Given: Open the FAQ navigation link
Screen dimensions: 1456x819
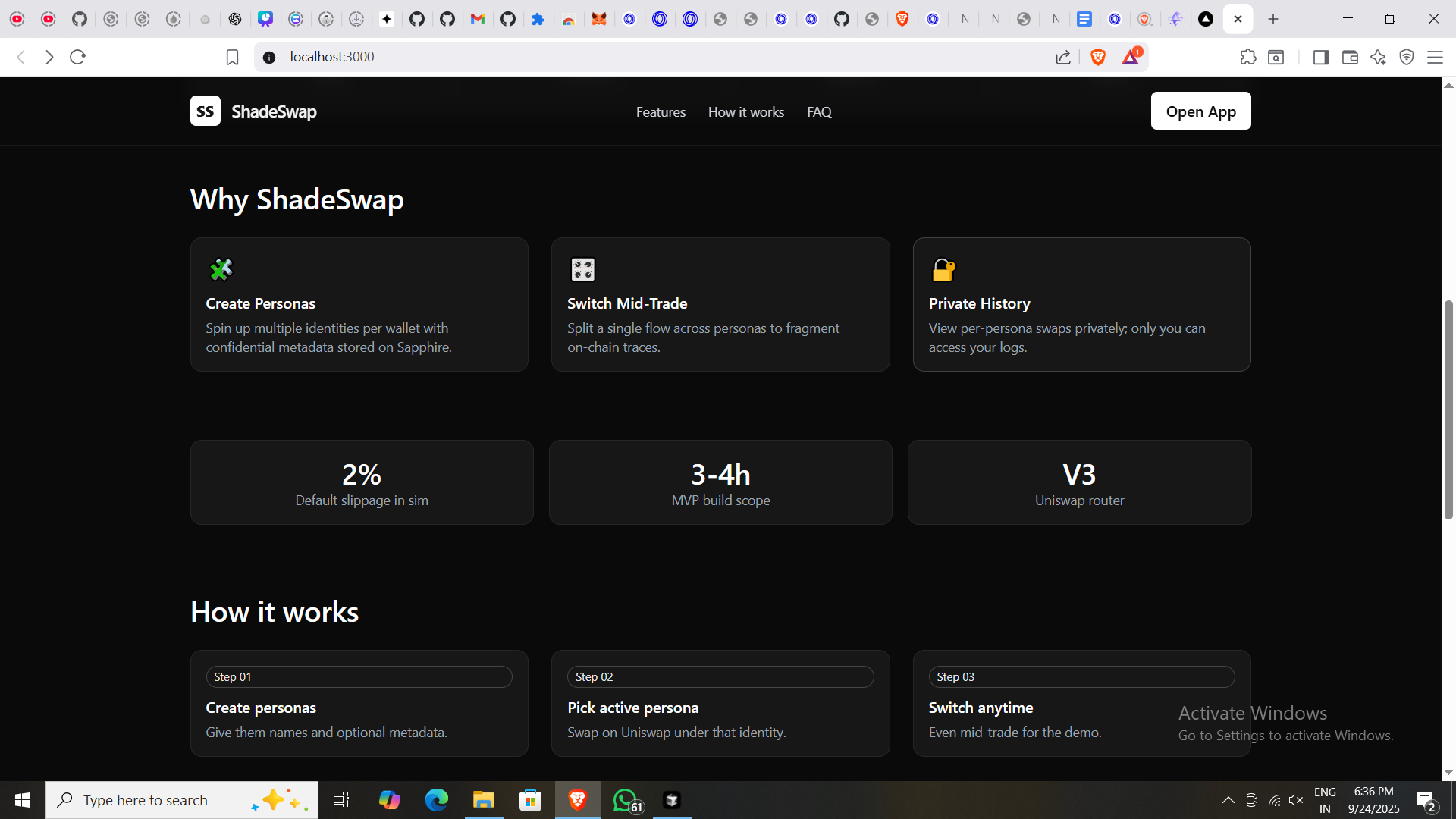Looking at the screenshot, I should tap(819, 112).
